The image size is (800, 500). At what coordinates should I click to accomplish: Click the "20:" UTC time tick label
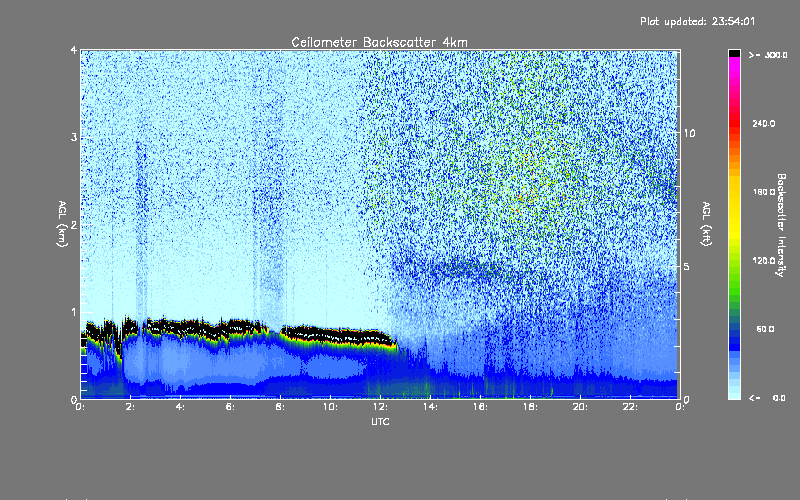pos(581,407)
